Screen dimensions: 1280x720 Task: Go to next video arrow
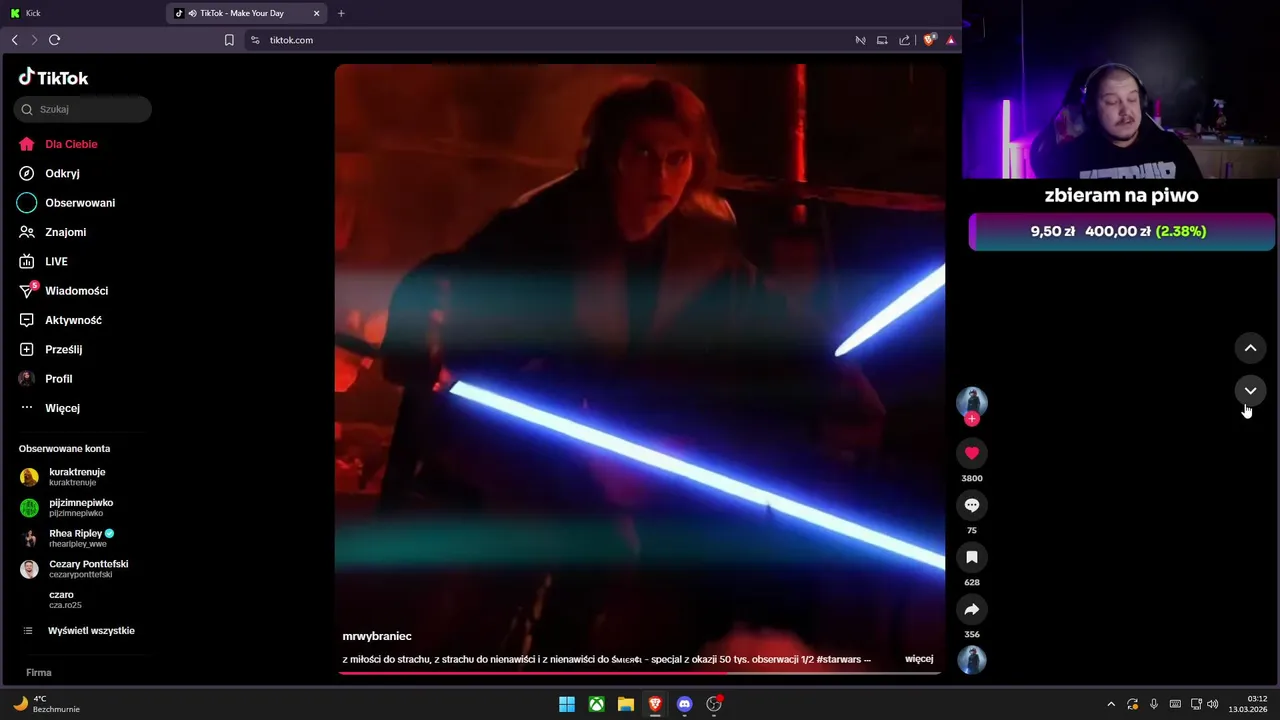point(1250,391)
